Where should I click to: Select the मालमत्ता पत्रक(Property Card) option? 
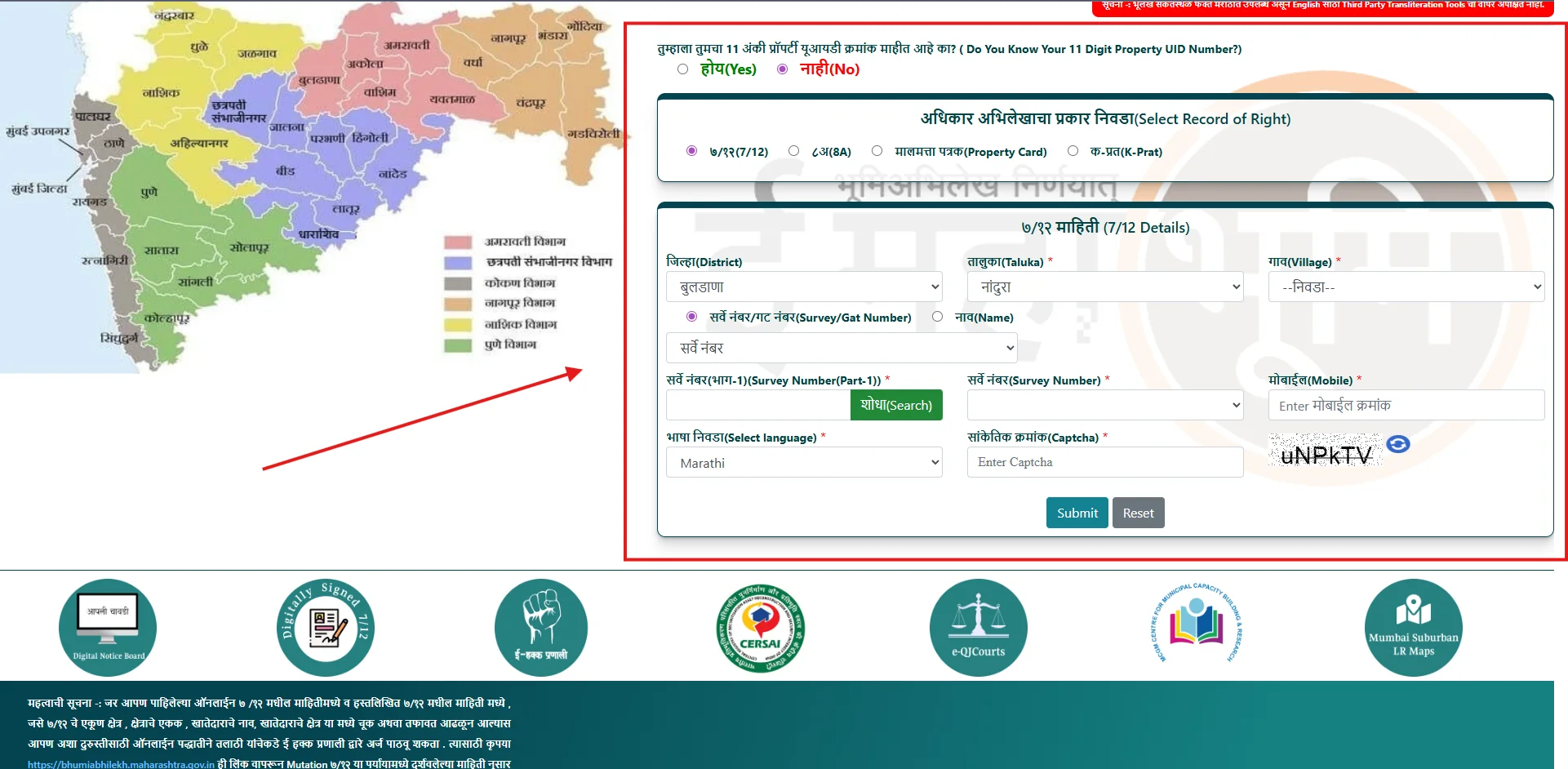[x=877, y=150]
